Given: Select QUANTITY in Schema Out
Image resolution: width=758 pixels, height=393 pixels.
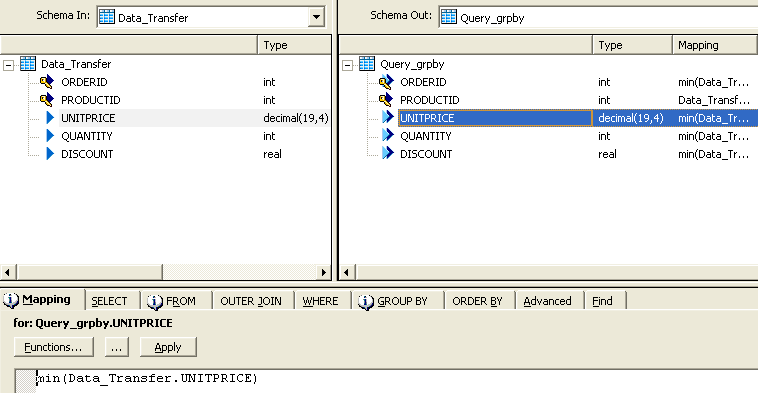Looking at the screenshot, I should point(425,136).
